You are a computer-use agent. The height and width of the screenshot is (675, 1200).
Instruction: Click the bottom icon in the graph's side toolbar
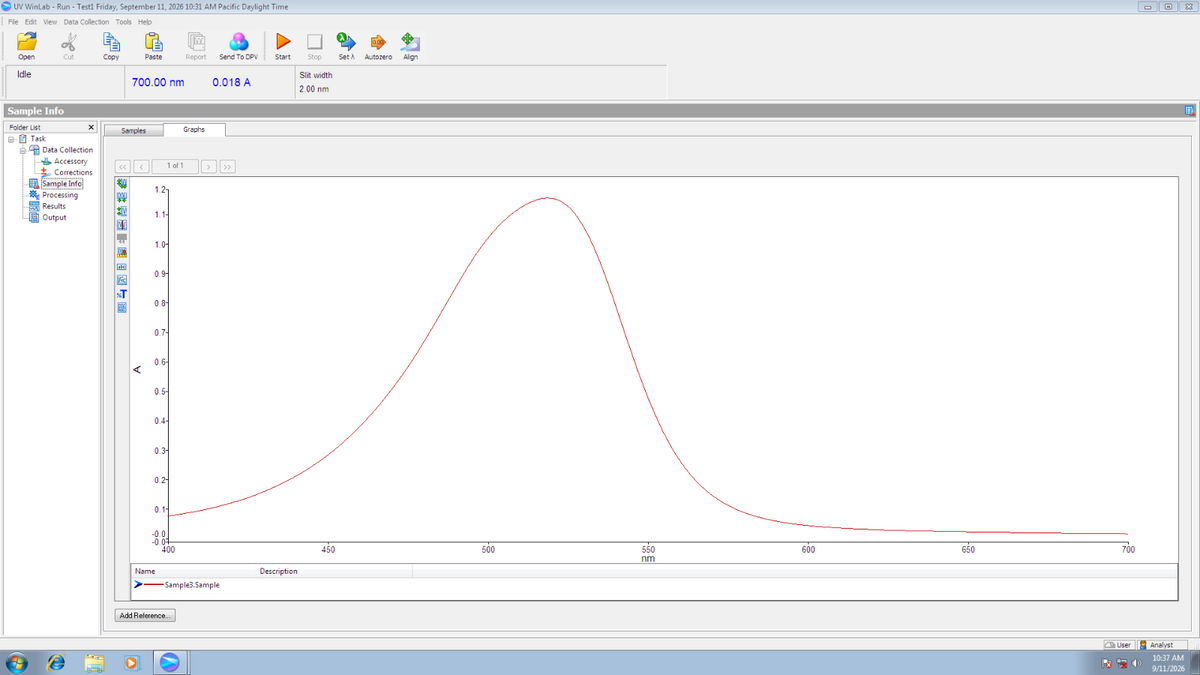[x=122, y=307]
